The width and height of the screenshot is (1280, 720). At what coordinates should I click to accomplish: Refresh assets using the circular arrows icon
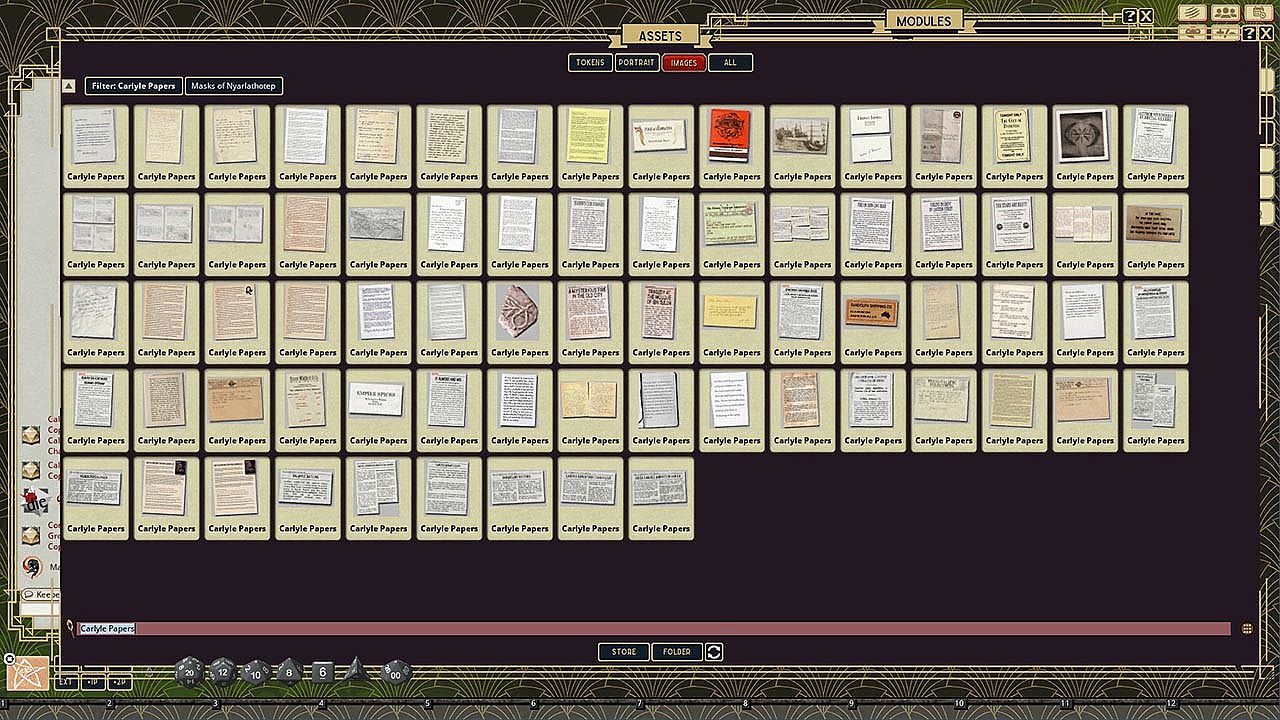[714, 652]
